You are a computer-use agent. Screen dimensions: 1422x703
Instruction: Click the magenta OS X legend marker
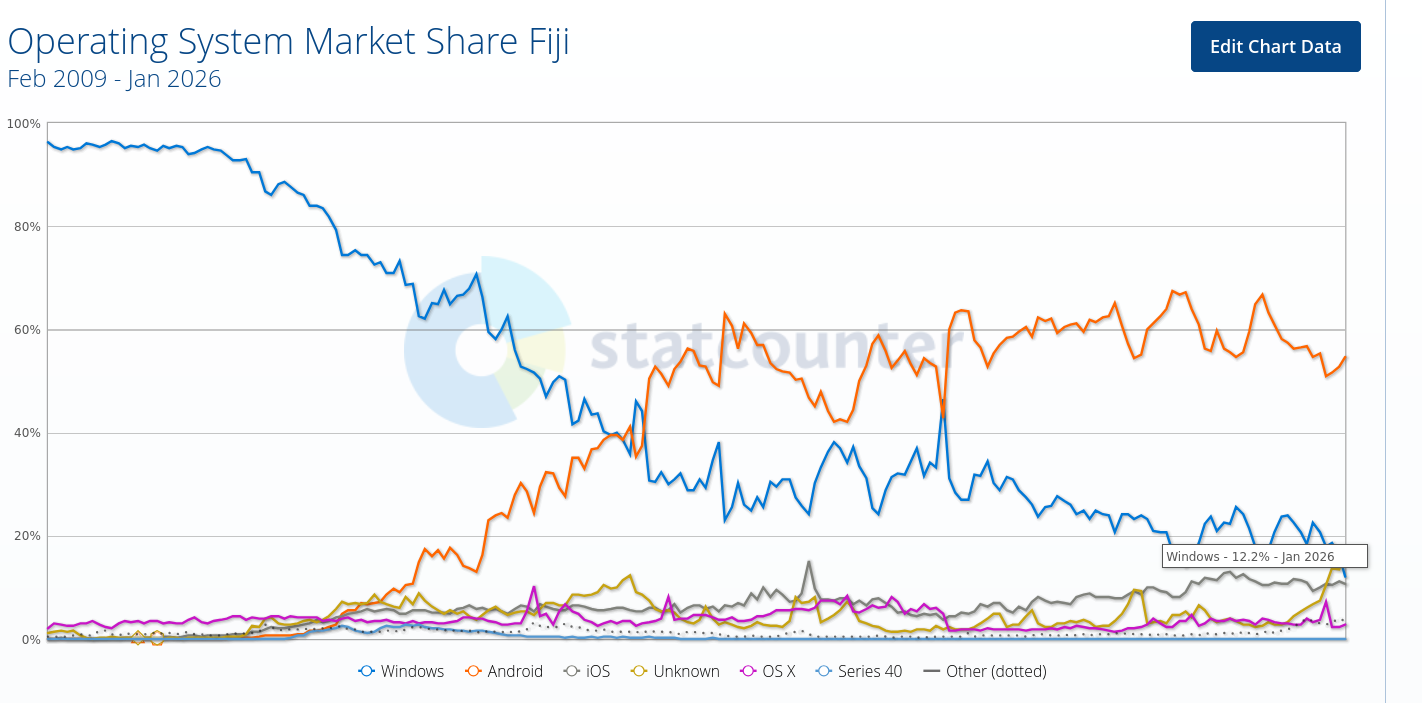751,671
